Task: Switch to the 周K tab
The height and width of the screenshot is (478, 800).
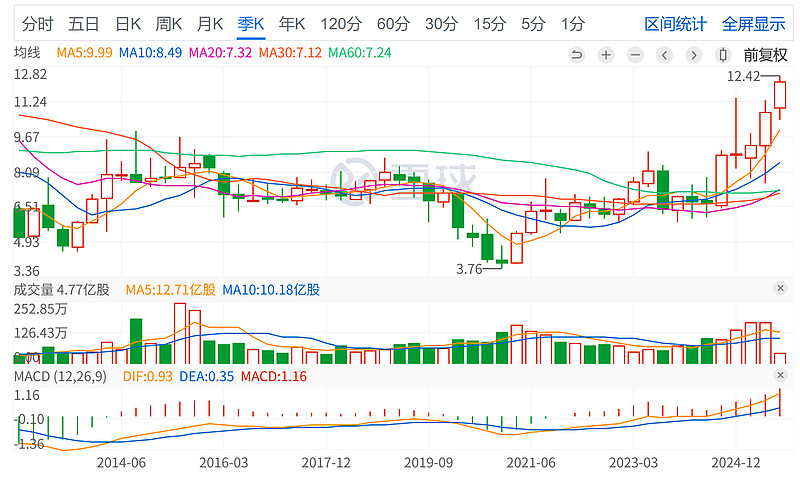Action: click(168, 24)
